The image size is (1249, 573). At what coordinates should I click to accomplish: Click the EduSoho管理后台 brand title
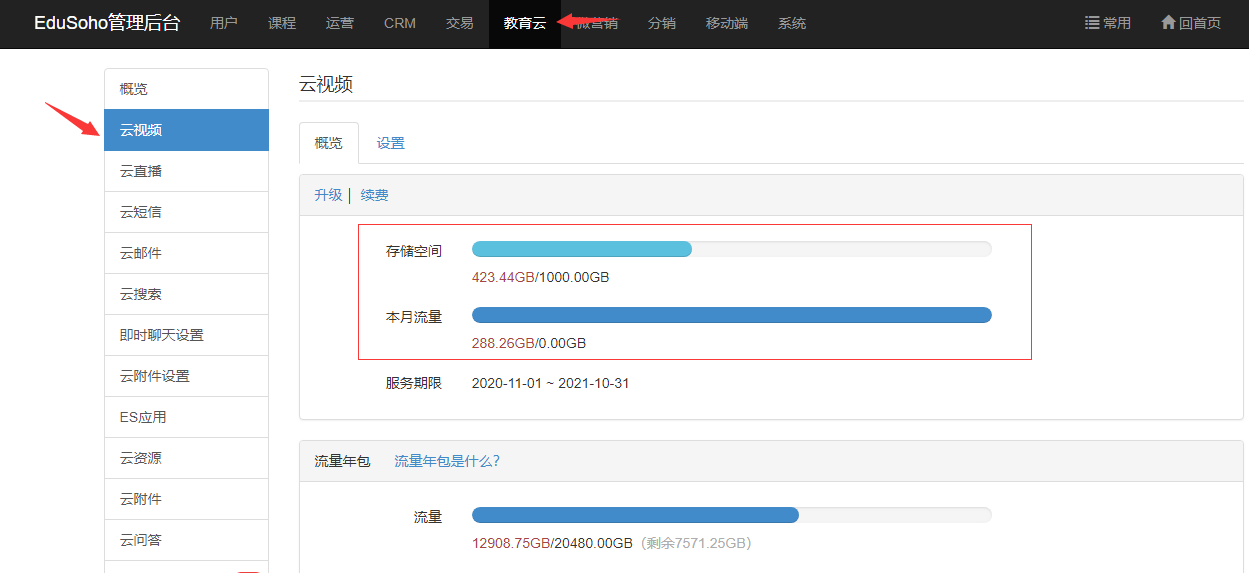(107, 23)
